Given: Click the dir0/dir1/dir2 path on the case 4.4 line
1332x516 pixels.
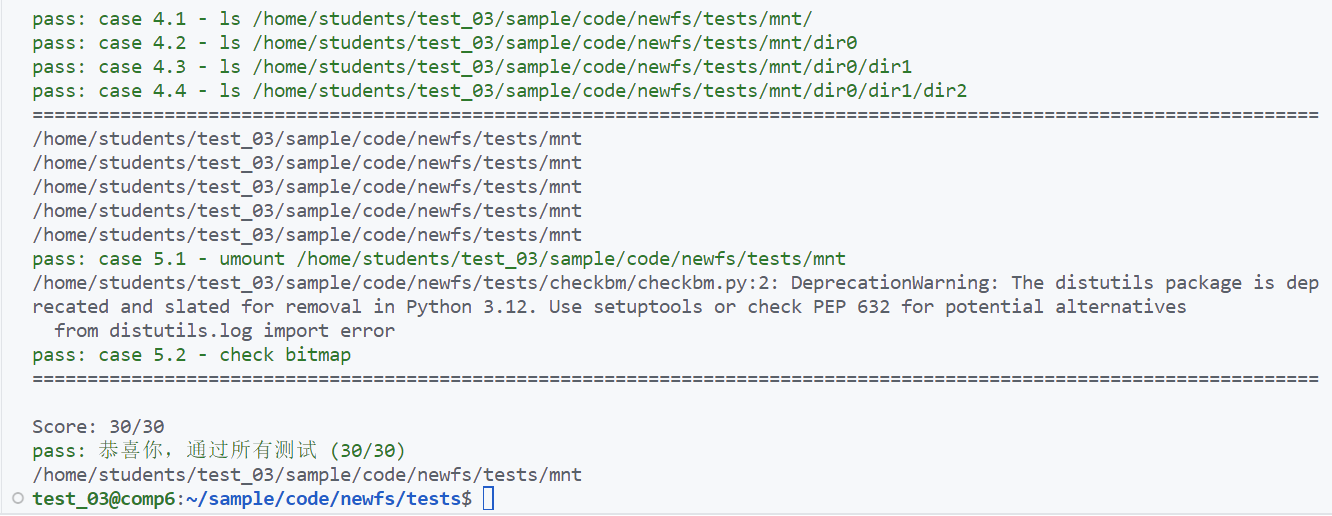Looking at the screenshot, I should click(x=610, y=91).
